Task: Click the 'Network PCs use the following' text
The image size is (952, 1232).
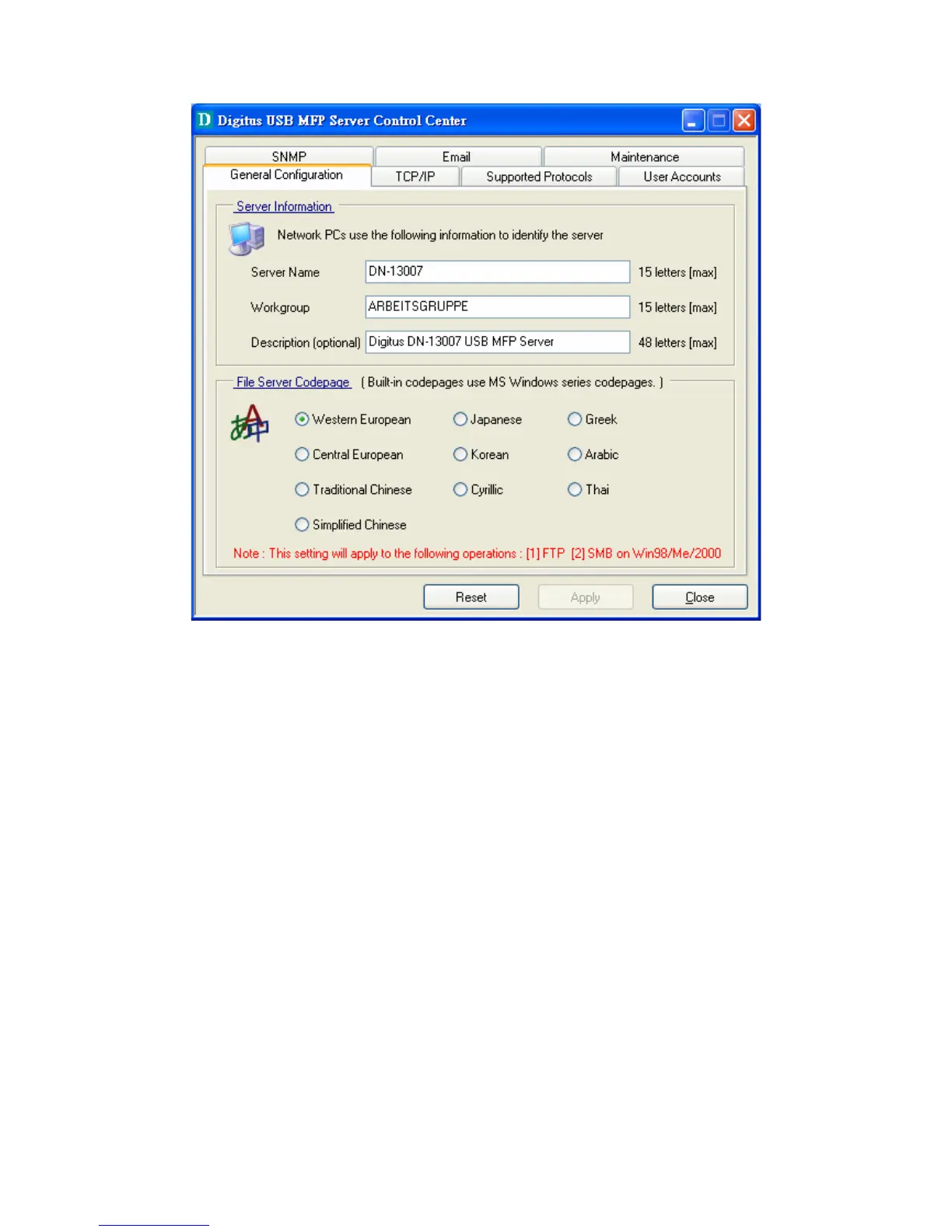Action: pos(440,235)
